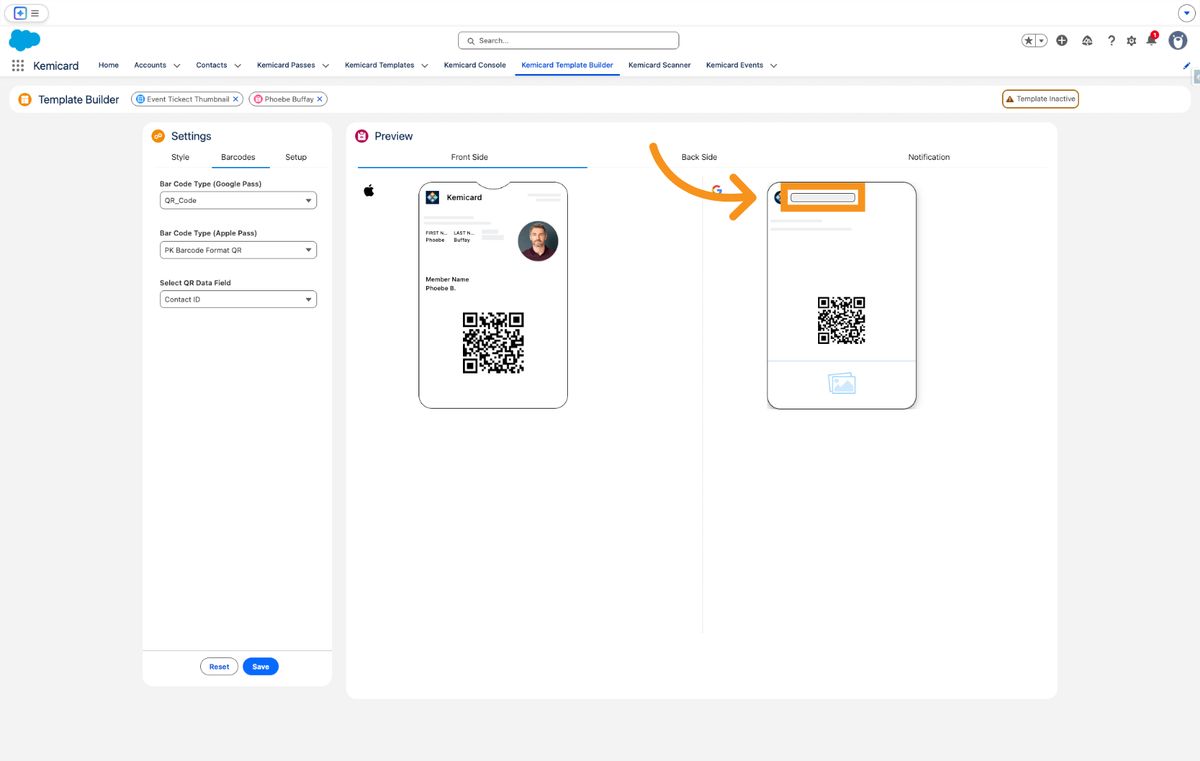The height and width of the screenshot is (761, 1200).
Task: Open Global Actions plus icon
Action: 1062,40
